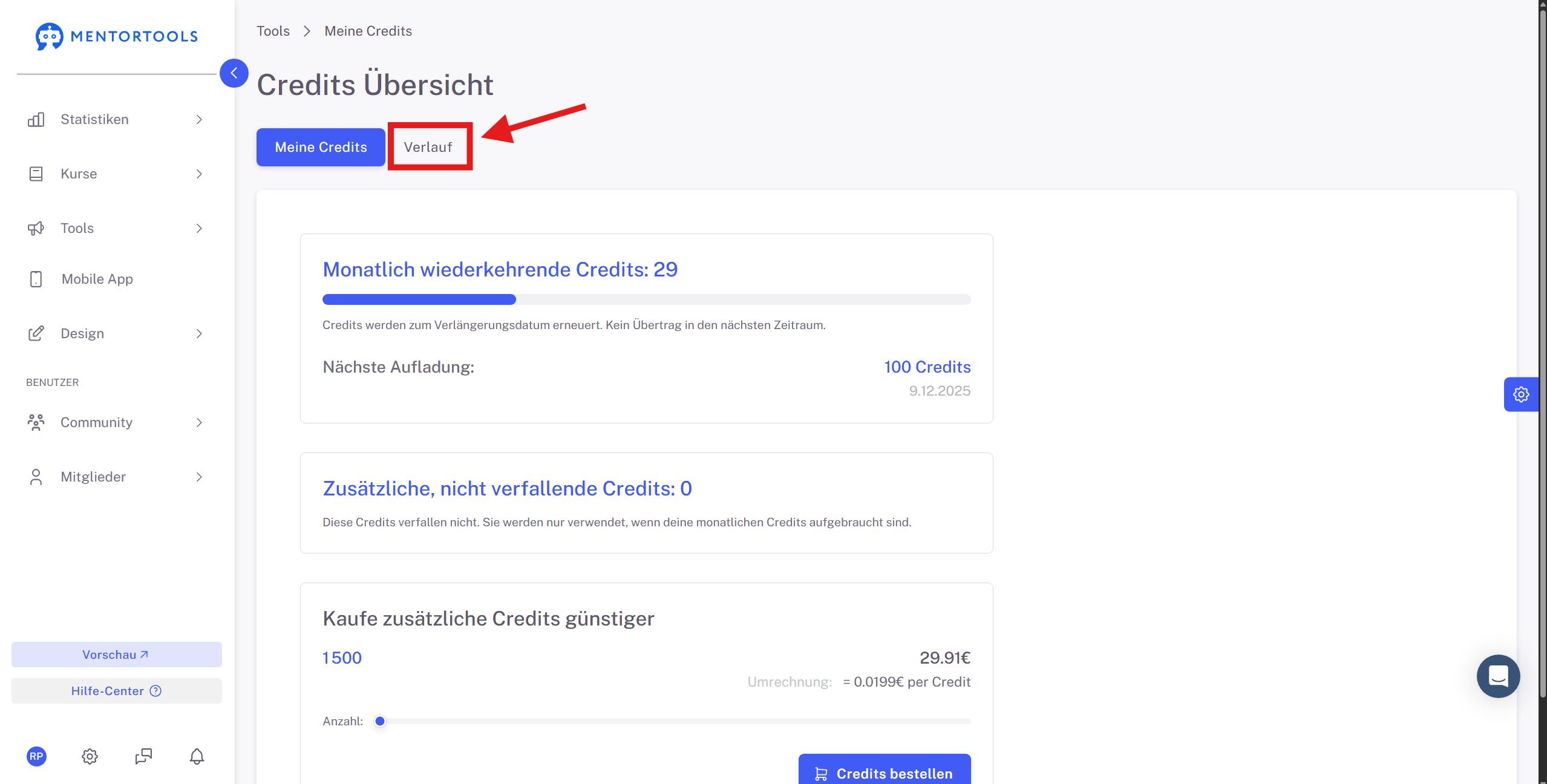
Task: Expand the Statistiken menu chevron
Action: coord(199,120)
